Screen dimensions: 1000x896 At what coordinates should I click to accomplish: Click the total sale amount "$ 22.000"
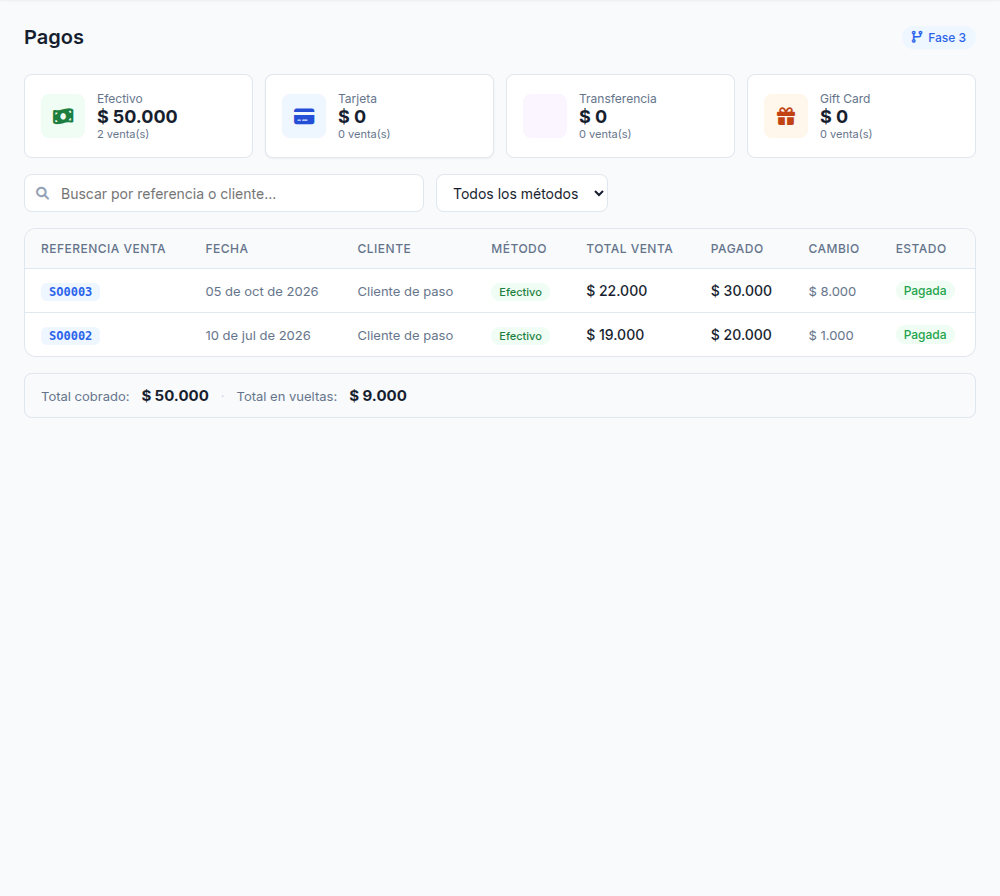[x=617, y=291]
